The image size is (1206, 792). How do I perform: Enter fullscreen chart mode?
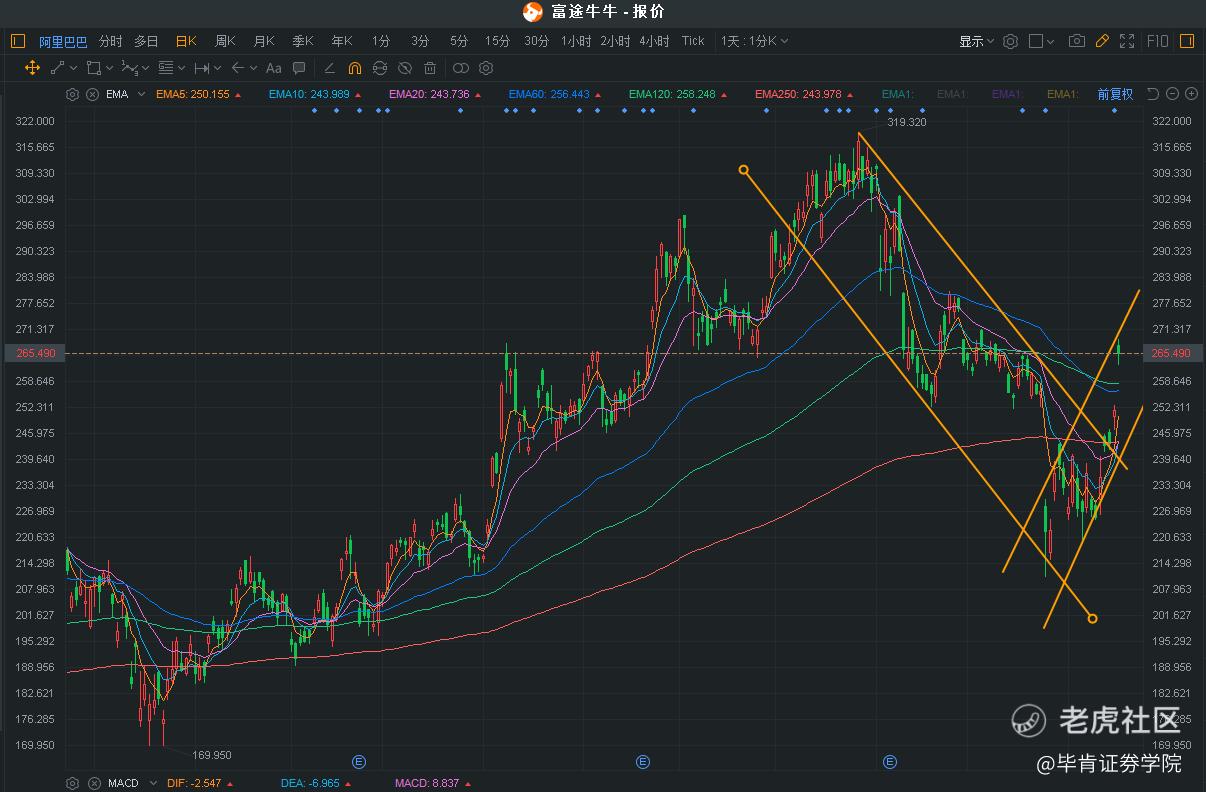pyautogui.click(x=1127, y=41)
